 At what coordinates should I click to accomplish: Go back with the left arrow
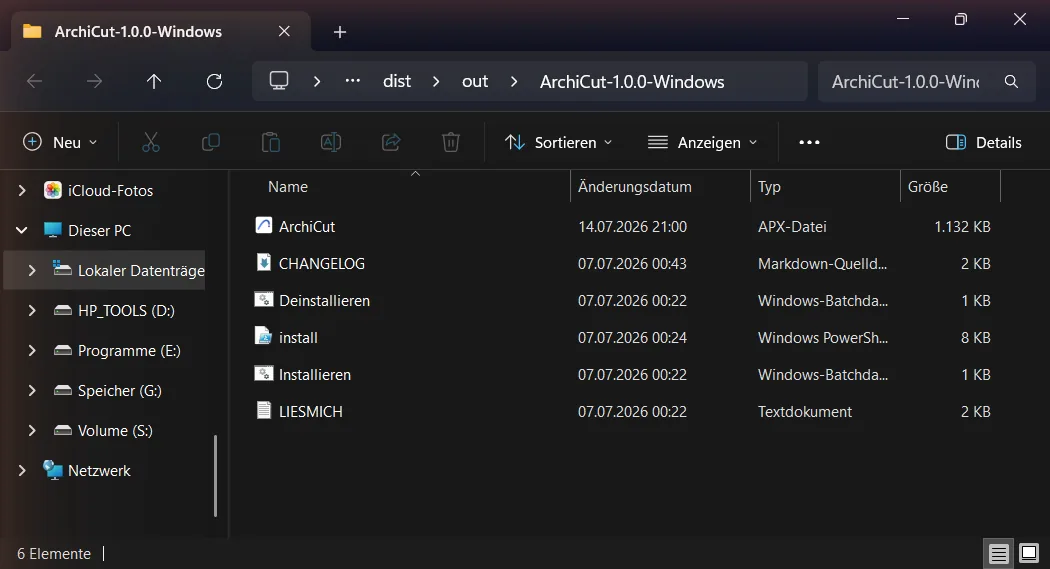point(34,82)
